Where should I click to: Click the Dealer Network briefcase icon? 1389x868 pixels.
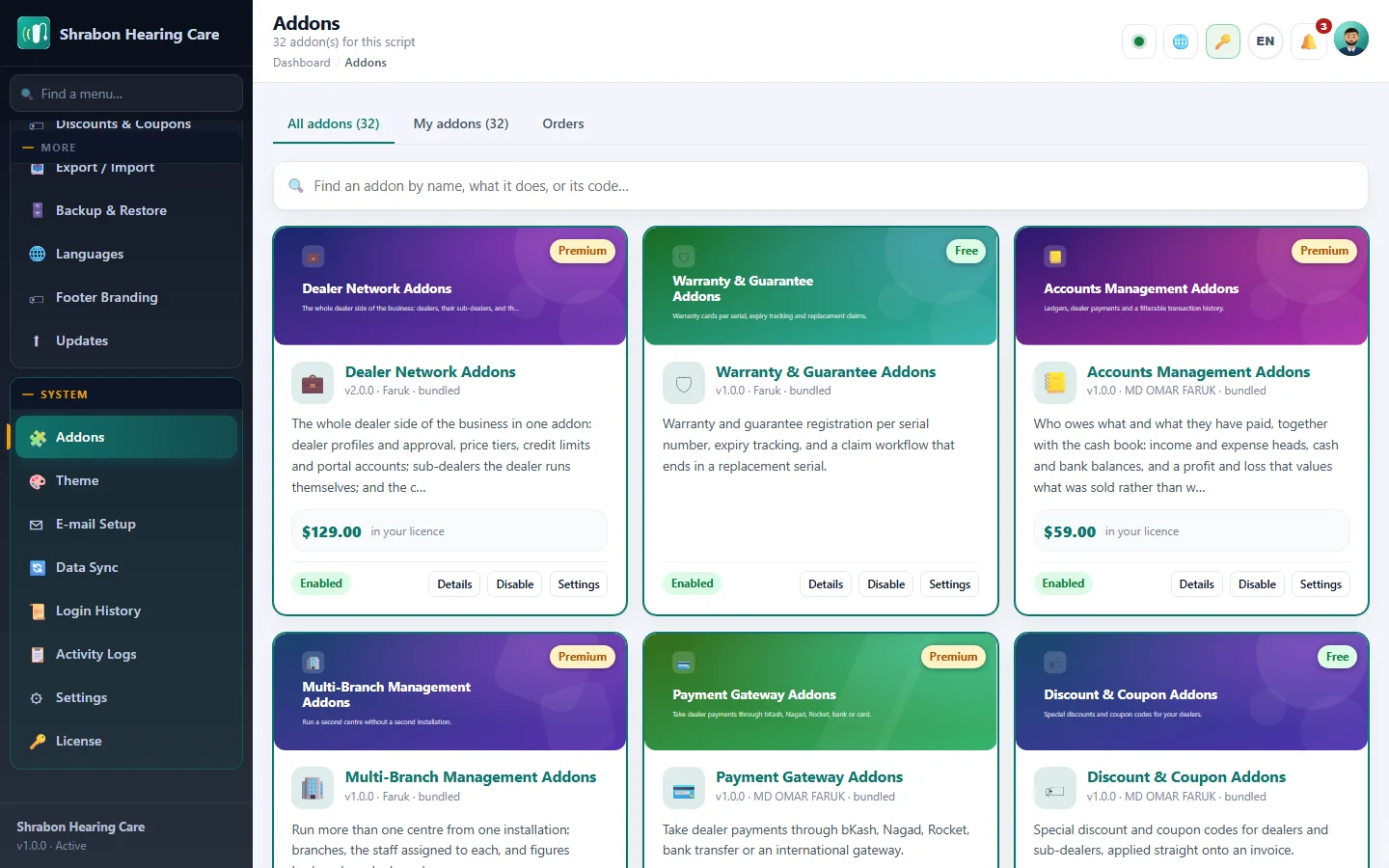[x=313, y=383]
